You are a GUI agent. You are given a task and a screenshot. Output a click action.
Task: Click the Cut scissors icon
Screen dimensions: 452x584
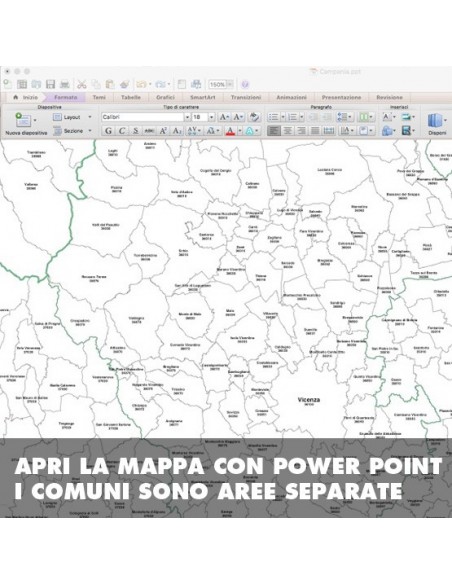click(82, 84)
